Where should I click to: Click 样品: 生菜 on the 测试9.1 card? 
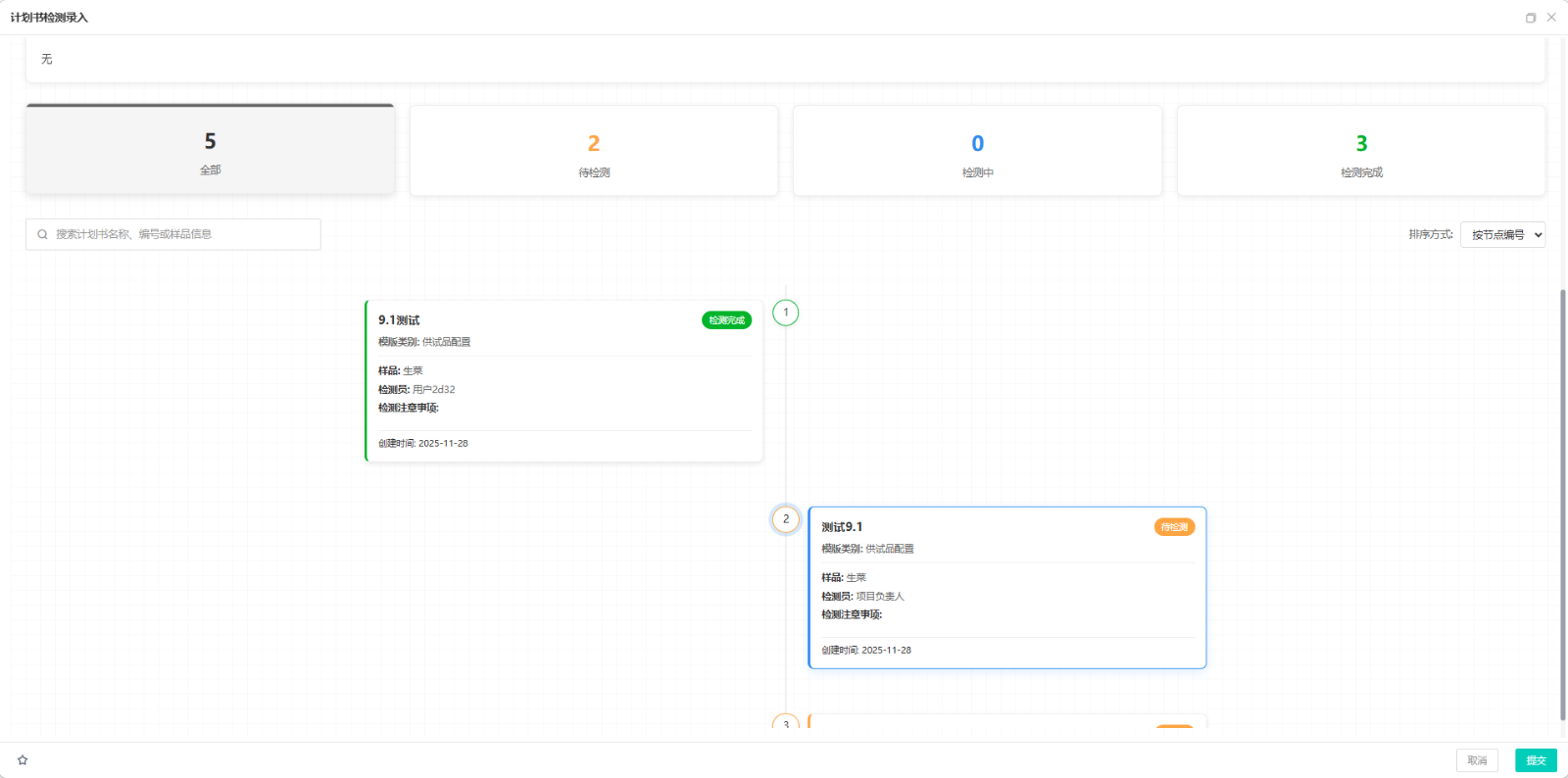point(844,577)
